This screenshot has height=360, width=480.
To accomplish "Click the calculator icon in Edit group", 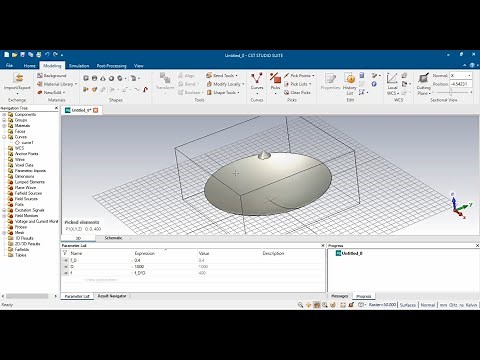I will 362,75.
